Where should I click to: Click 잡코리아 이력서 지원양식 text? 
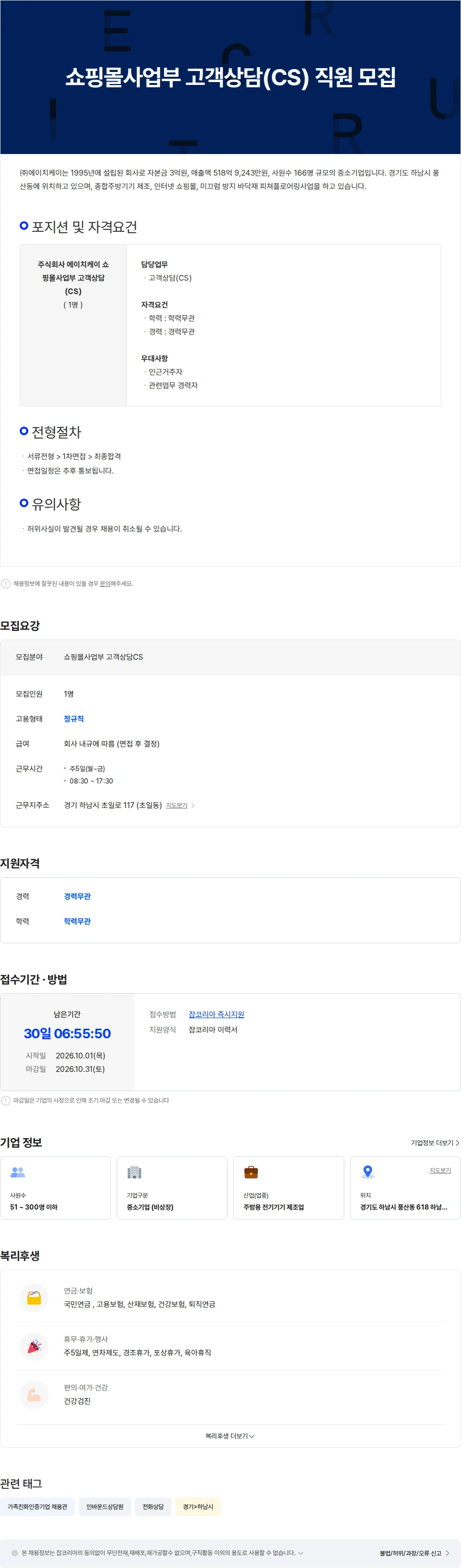point(213,1029)
